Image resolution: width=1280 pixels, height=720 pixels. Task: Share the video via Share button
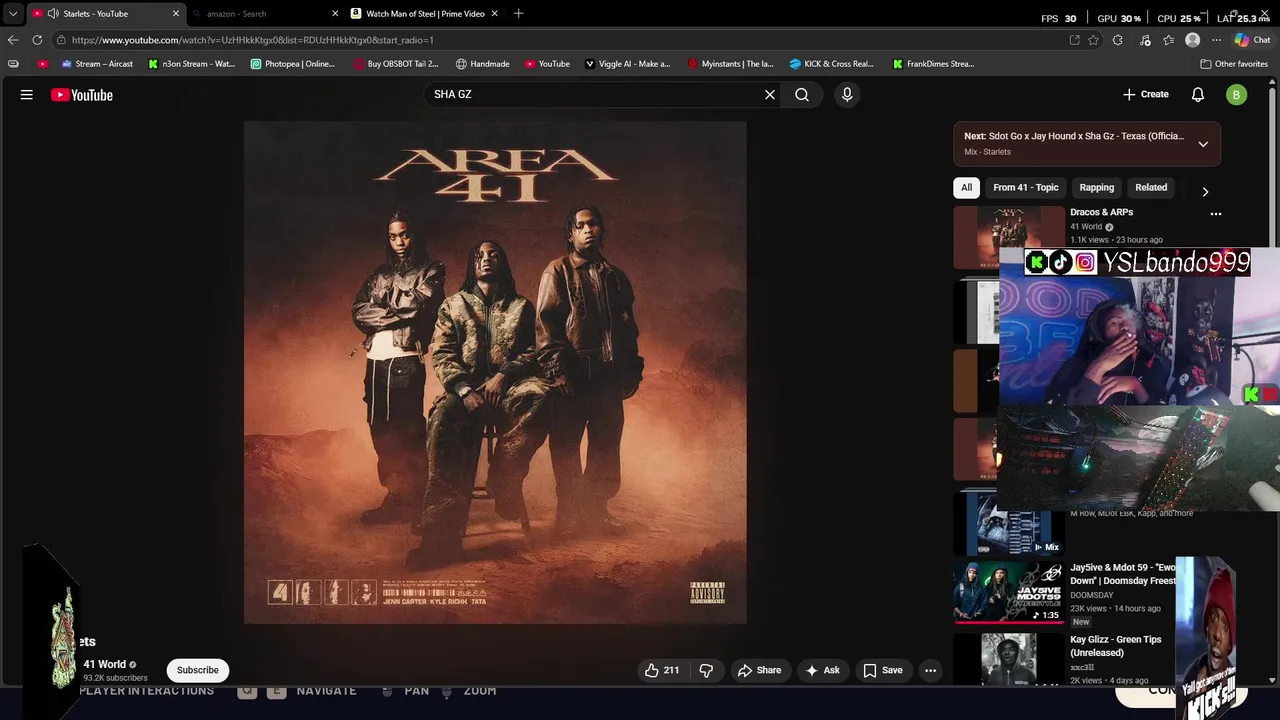pos(760,670)
